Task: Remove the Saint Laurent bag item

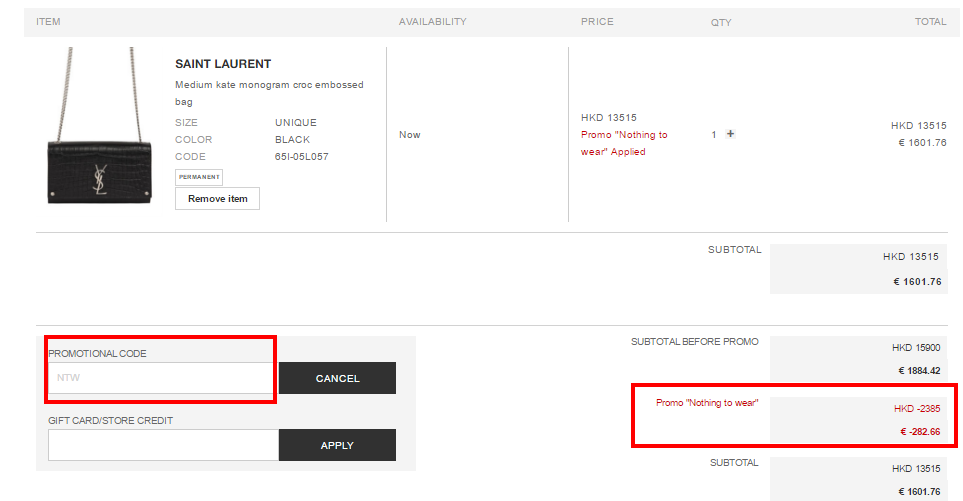Action: coord(217,198)
